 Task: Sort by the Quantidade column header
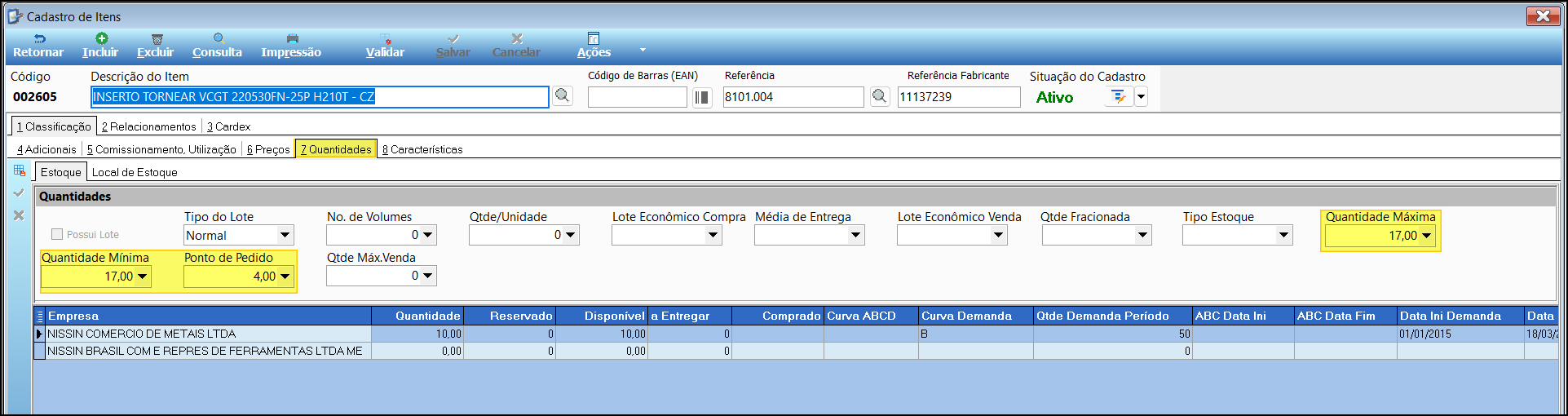(417, 316)
